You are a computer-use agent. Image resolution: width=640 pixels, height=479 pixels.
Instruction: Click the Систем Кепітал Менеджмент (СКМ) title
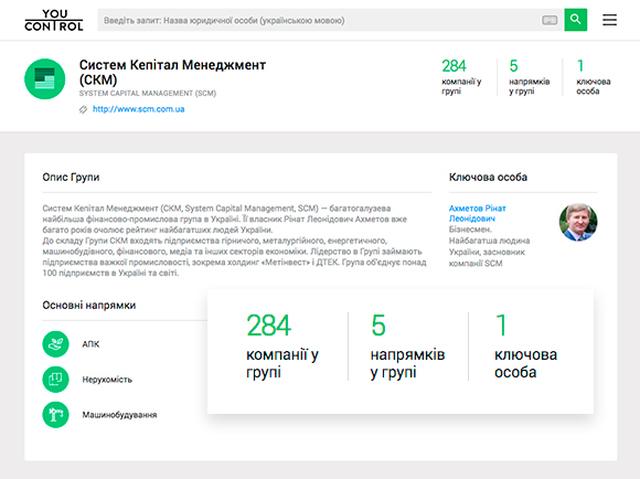(172, 72)
